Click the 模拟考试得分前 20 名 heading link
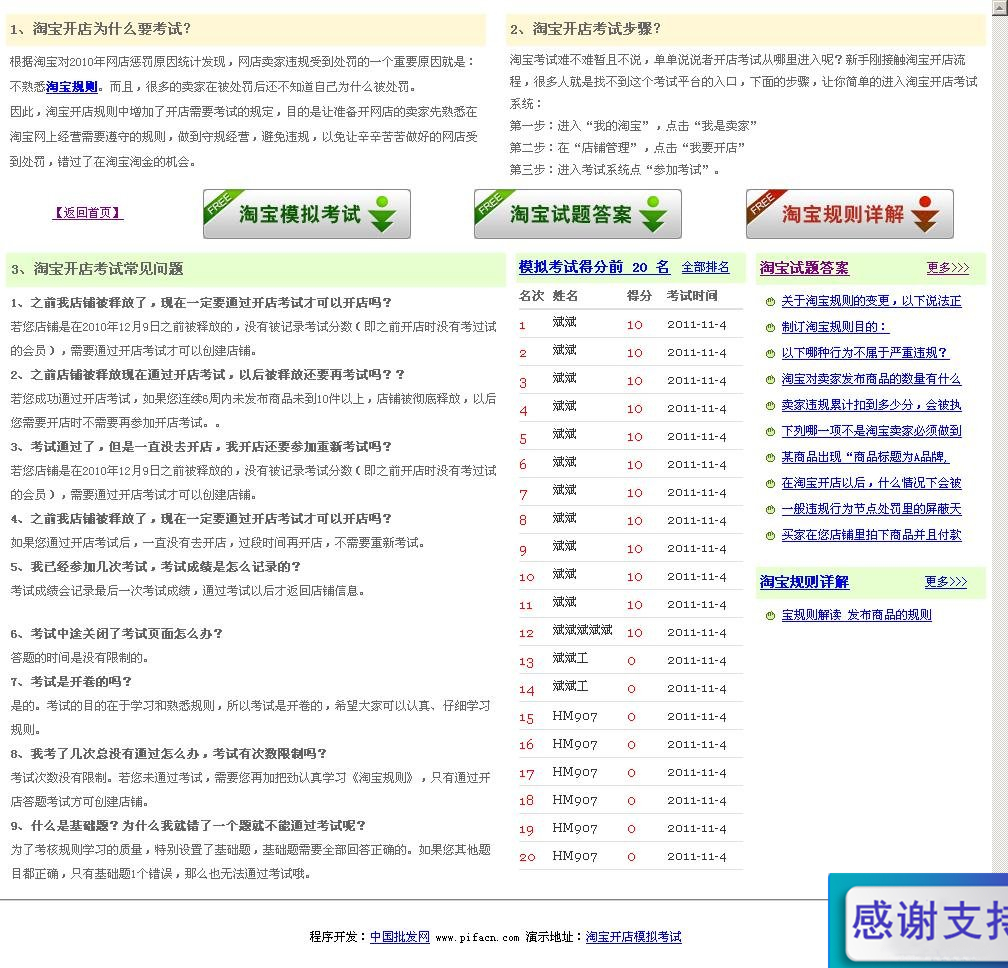Image resolution: width=1008 pixels, height=968 pixels. (x=594, y=267)
